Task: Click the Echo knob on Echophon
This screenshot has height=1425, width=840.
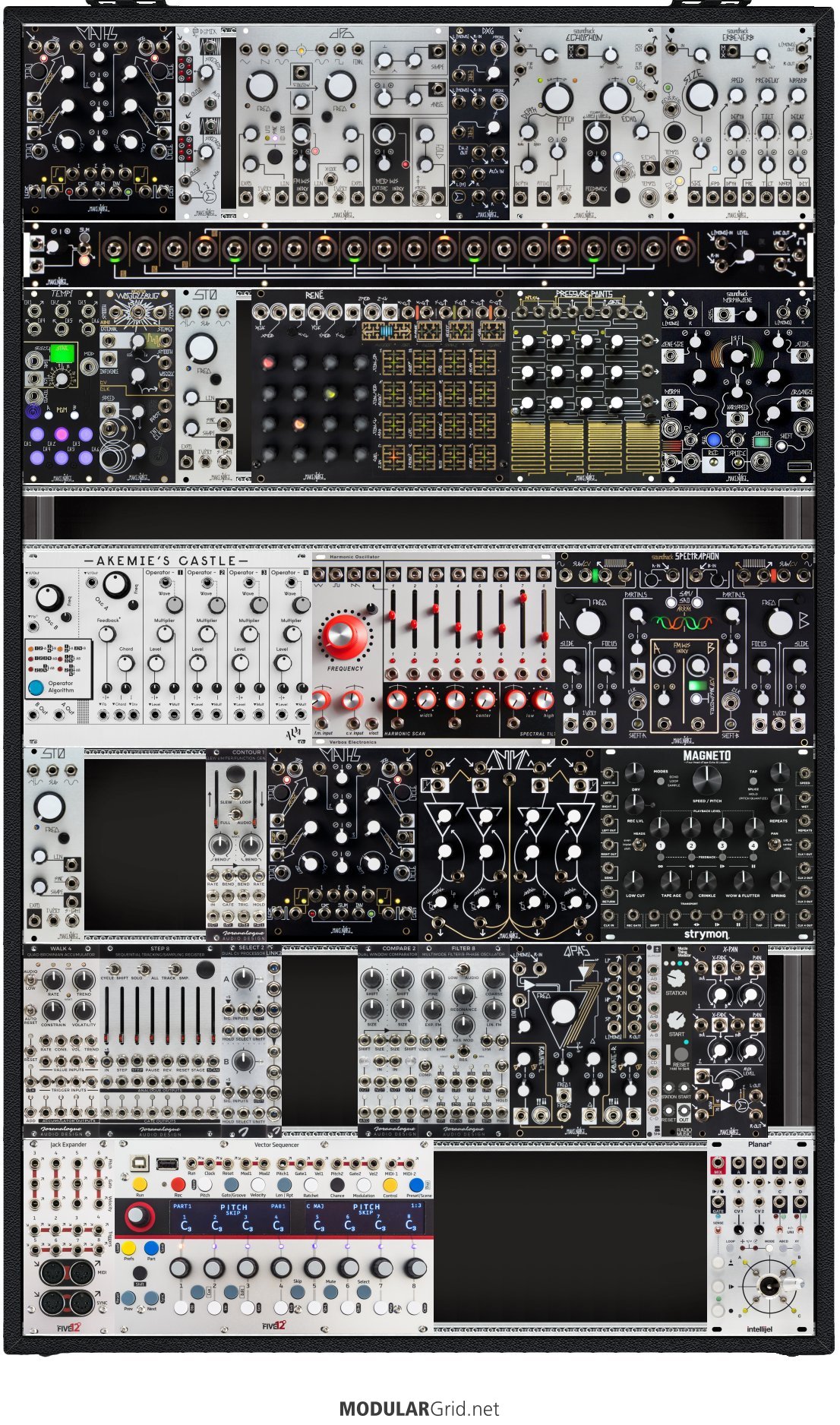Action: tap(615, 97)
